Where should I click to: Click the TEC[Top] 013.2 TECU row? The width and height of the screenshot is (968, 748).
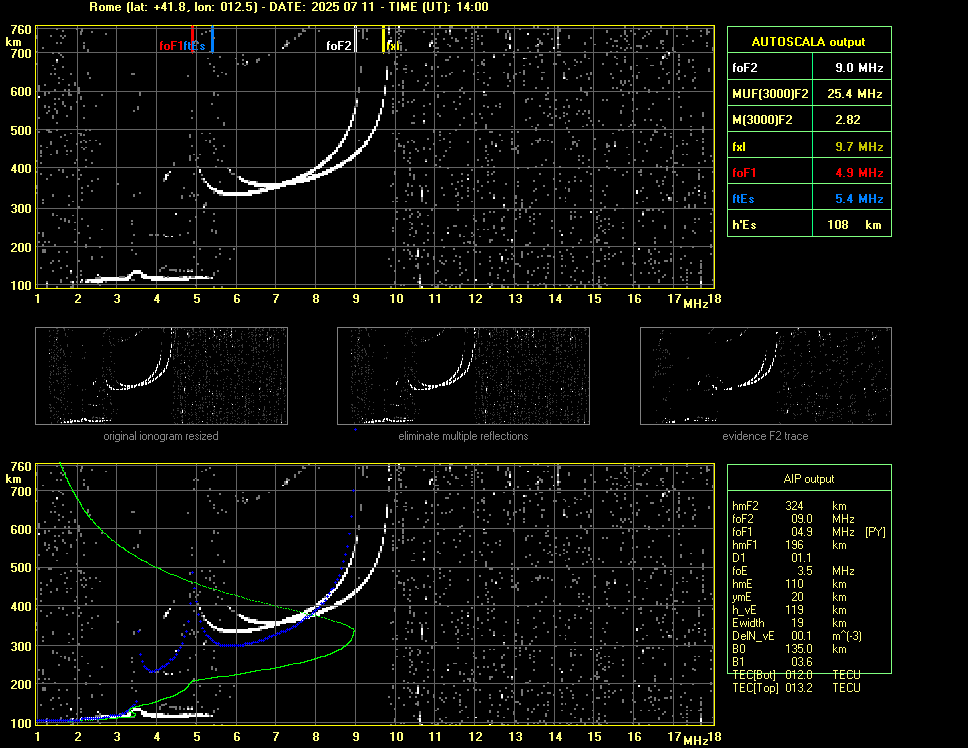point(796,688)
